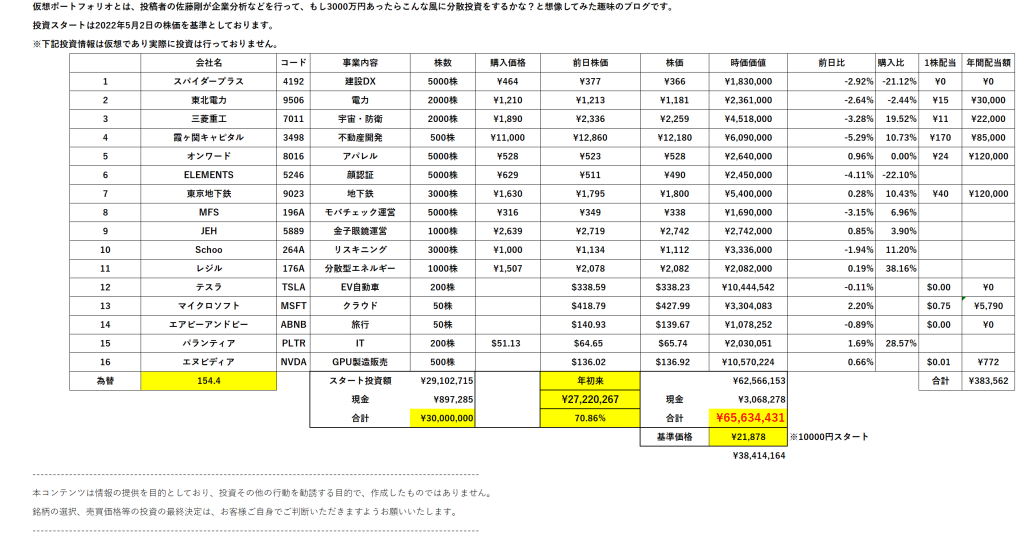Select the オンワード cell
Viewport: 1024px width, 536px height.
click(208, 157)
